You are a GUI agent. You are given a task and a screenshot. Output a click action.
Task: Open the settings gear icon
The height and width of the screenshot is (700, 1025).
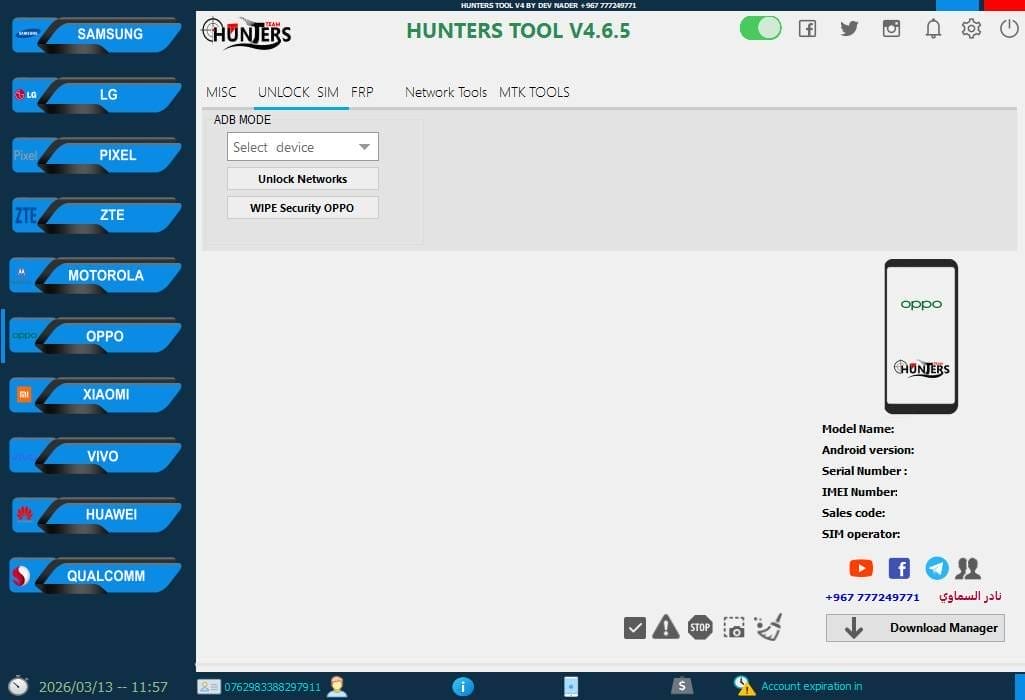pos(971,28)
